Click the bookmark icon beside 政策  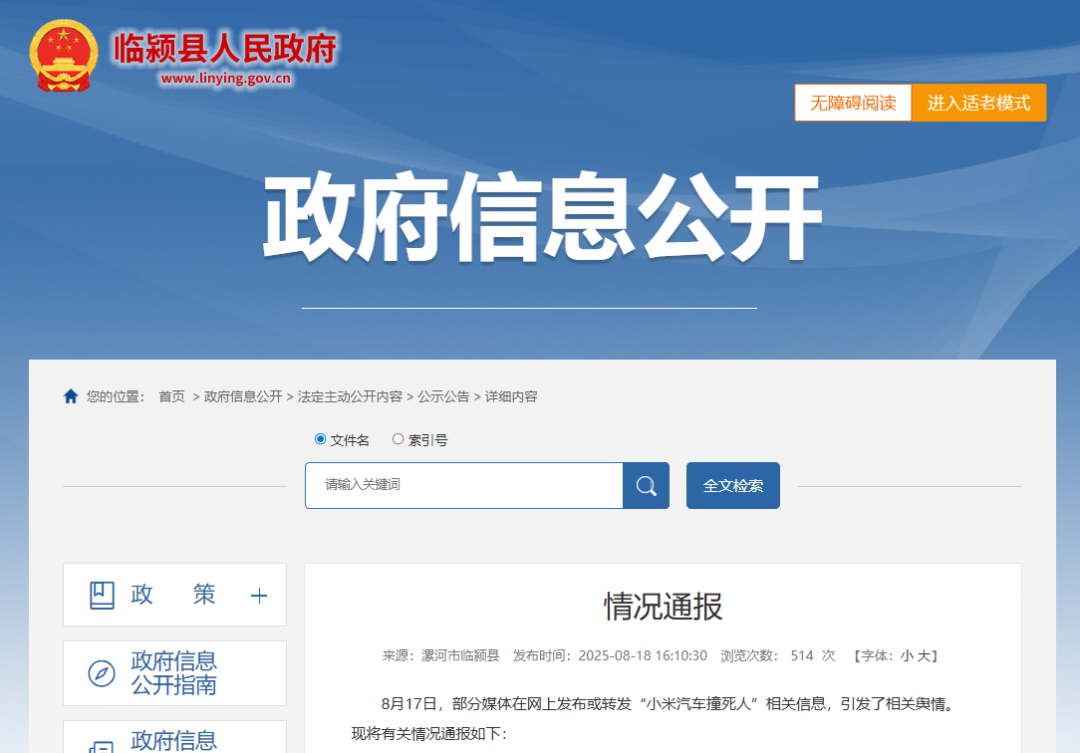coord(103,594)
